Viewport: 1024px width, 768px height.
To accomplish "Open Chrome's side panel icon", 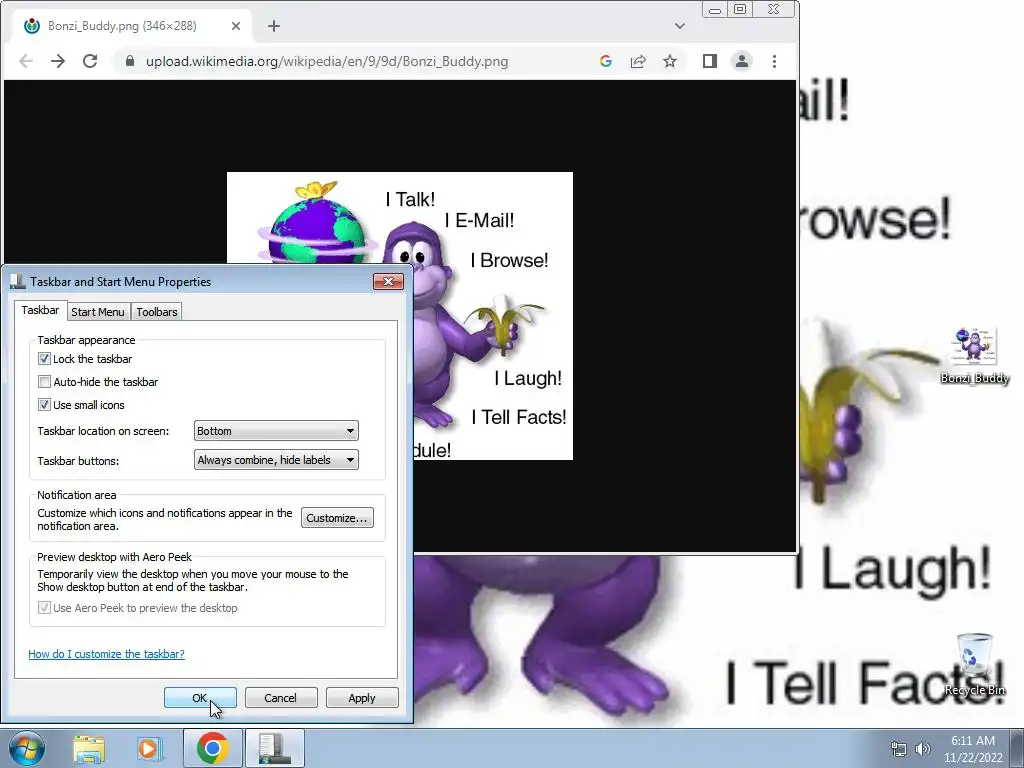I will tap(710, 61).
